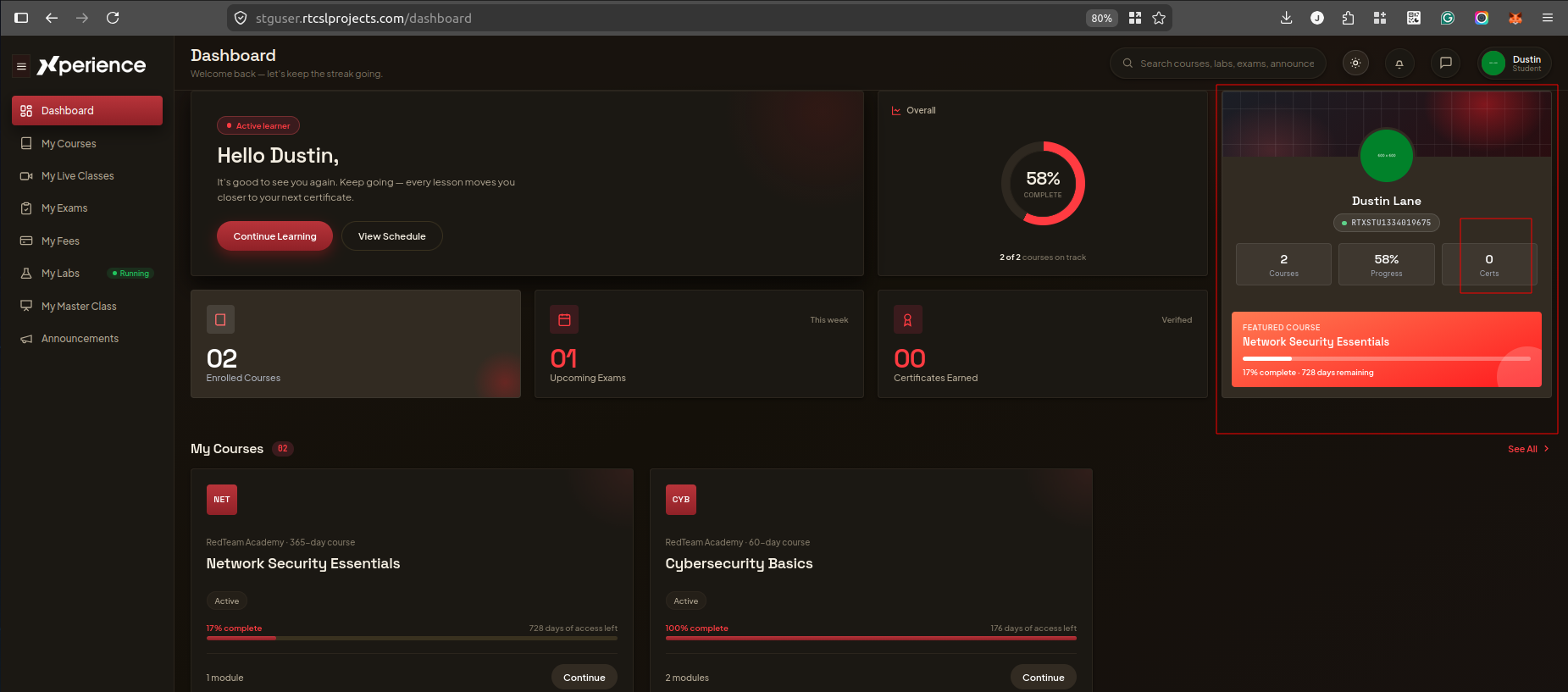Image resolution: width=1568 pixels, height=692 pixels.
Task: Go forward in the browser
Action: pyautogui.click(x=82, y=18)
